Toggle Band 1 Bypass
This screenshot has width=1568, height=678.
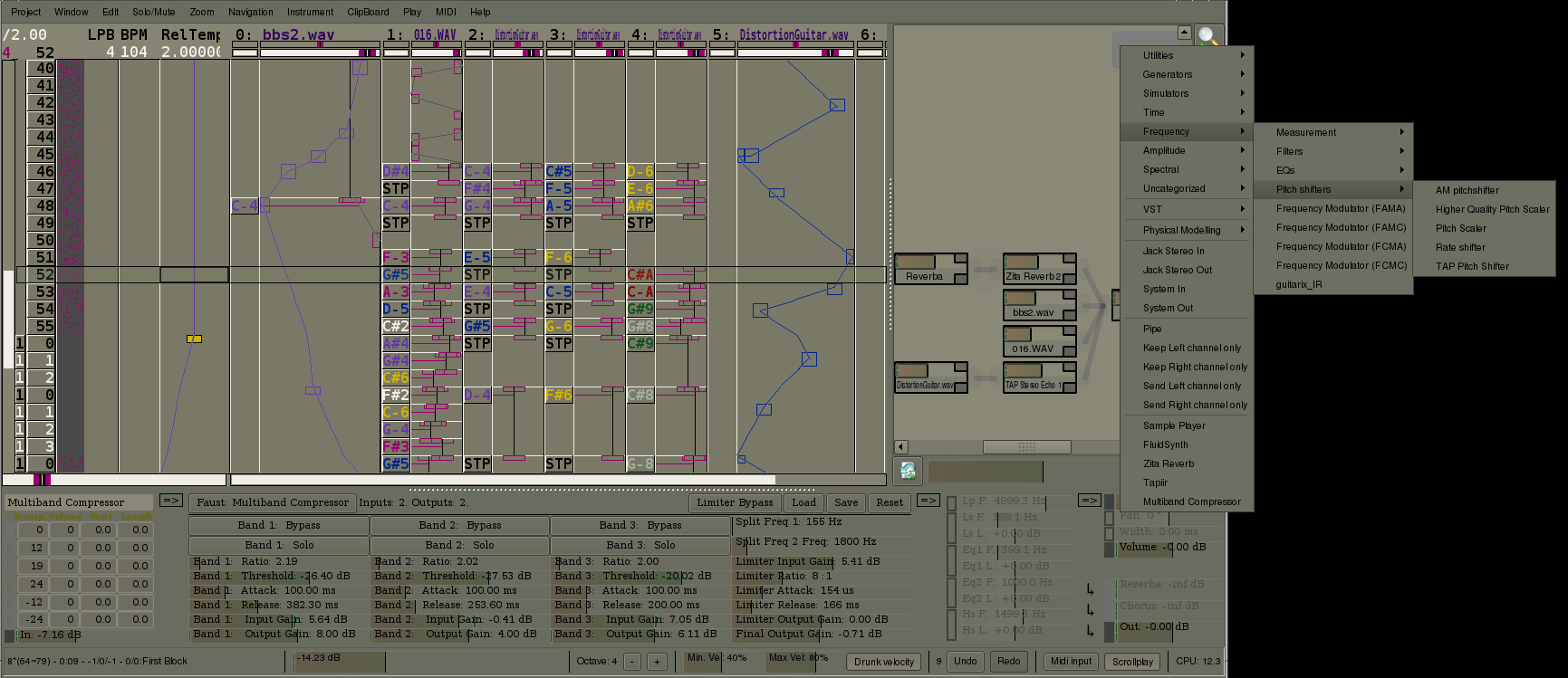[x=278, y=526]
